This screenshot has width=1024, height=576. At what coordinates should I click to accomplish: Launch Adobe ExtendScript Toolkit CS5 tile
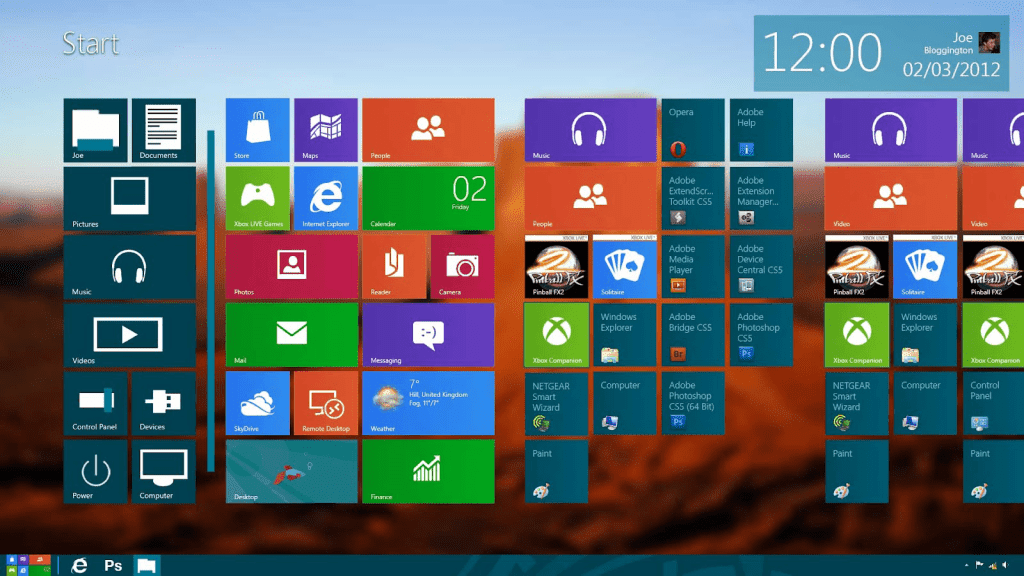[x=692, y=198]
